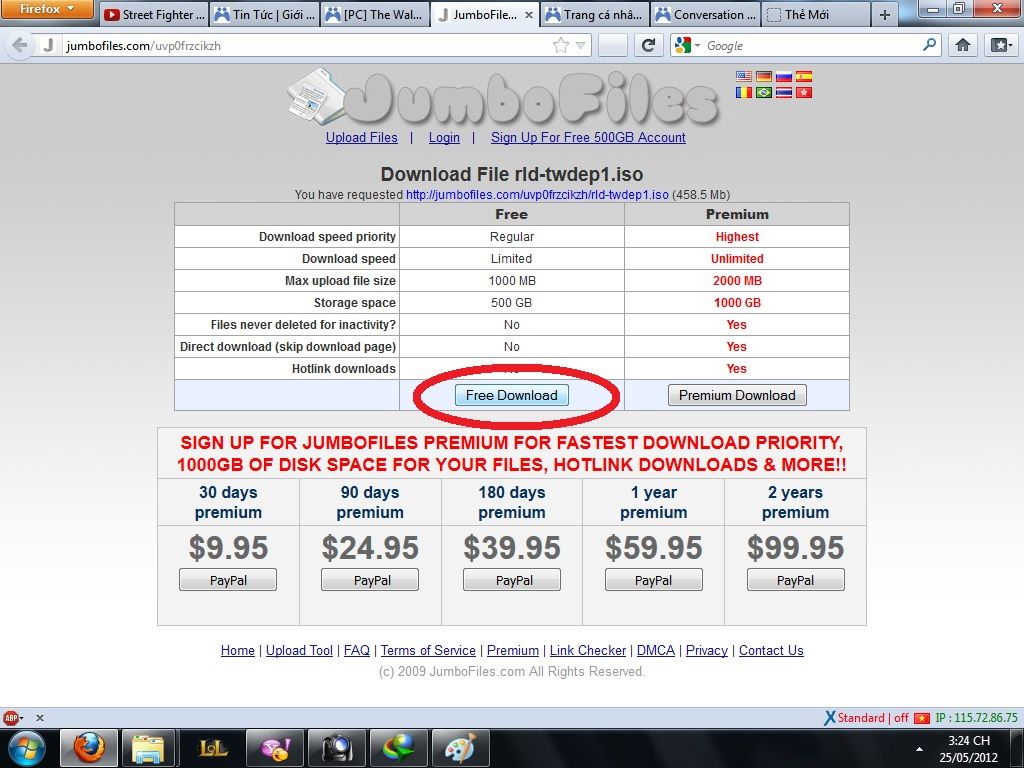Viewport: 1024px width, 768px height.
Task: Switch to the Thẻ Mới tab
Action: coord(816,14)
